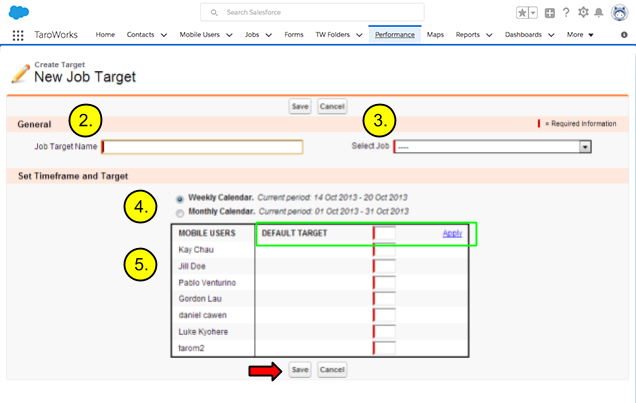The image size is (636, 403).
Task: Select the Monthly Calendar radio button
Action: click(180, 212)
